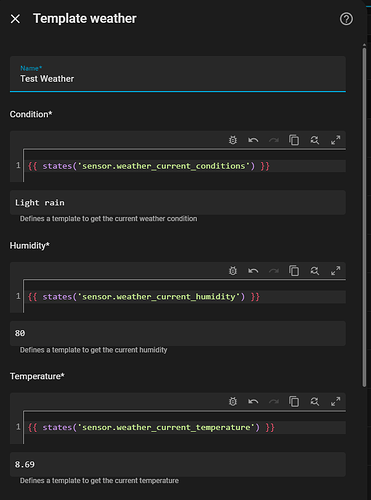Screen dimensions: 371x500
Task: Open find and replace in Humidity editor
Action: (x=315, y=271)
